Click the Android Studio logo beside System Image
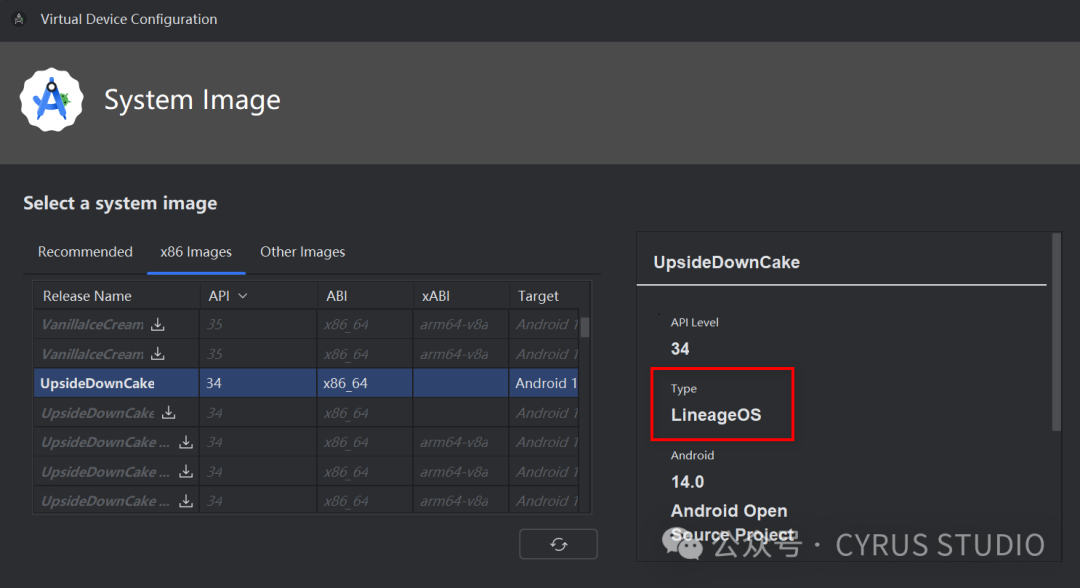Image resolution: width=1080 pixels, height=588 pixels. coord(52,100)
